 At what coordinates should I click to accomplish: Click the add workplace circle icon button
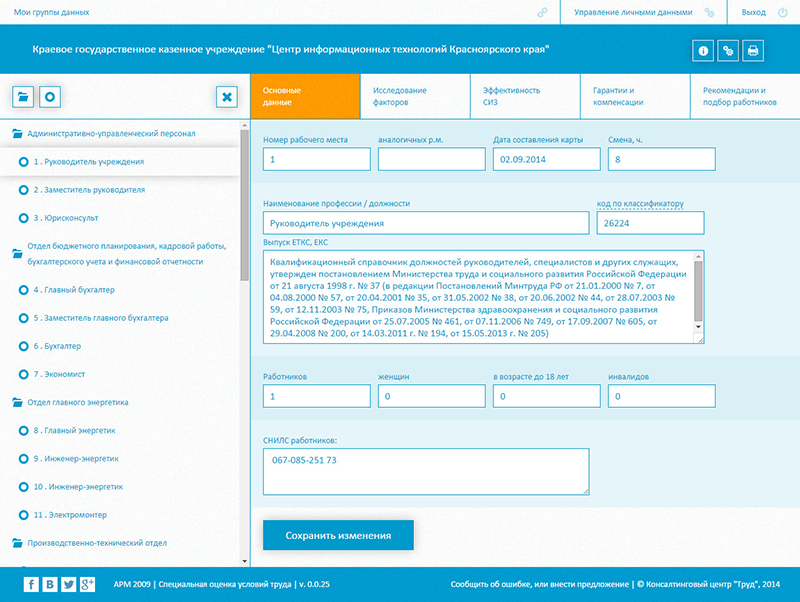[x=49, y=96]
